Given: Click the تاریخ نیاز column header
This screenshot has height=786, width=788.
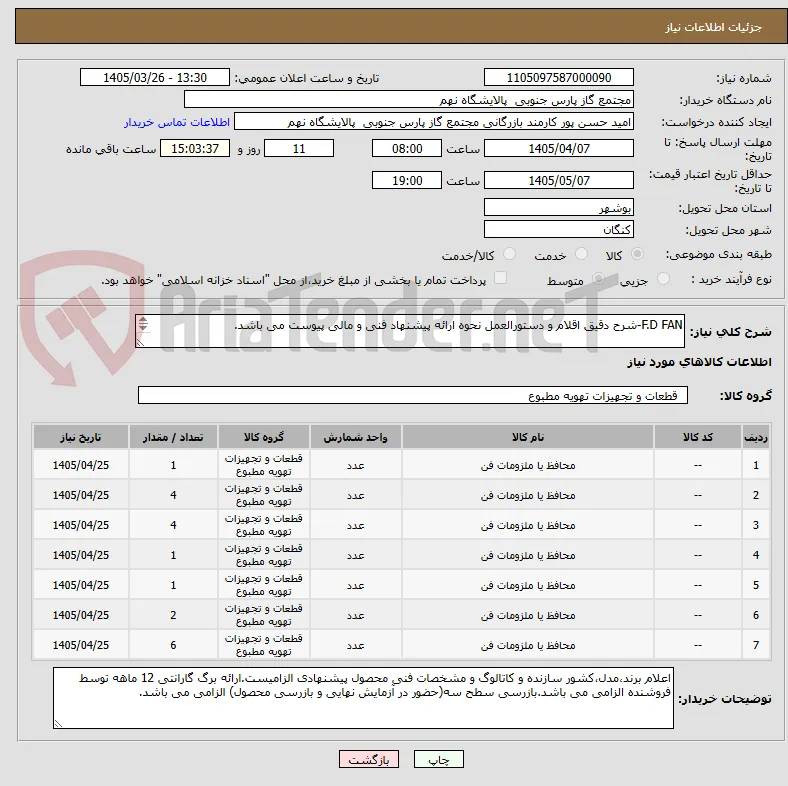Looking at the screenshot, I should tap(81, 437).
